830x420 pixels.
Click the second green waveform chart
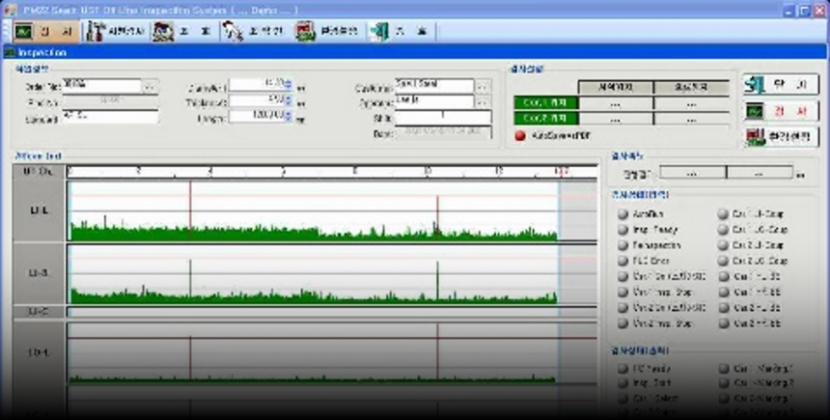(x=332, y=274)
